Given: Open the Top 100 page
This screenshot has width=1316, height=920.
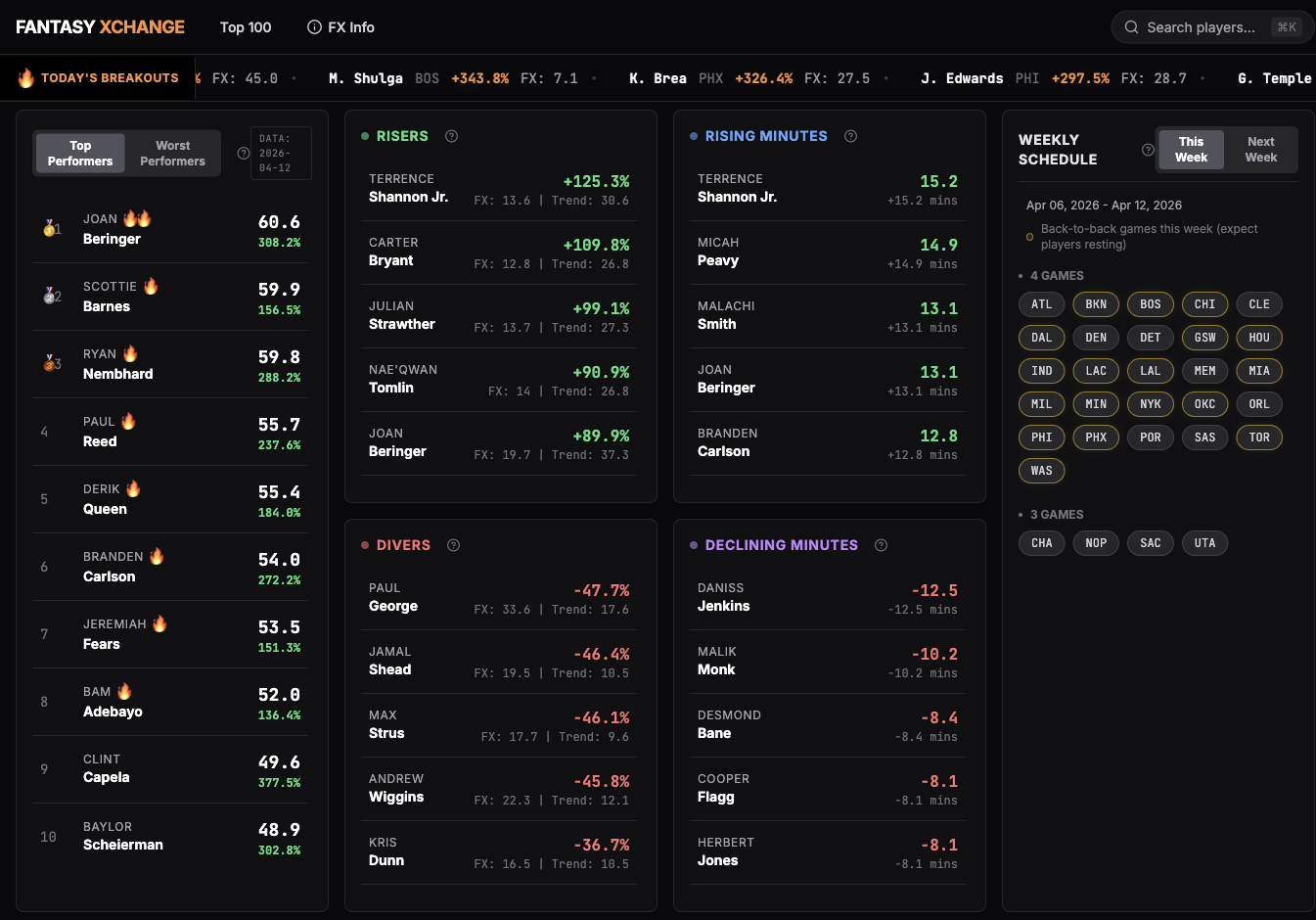Looking at the screenshot, I should coord(246,27).
